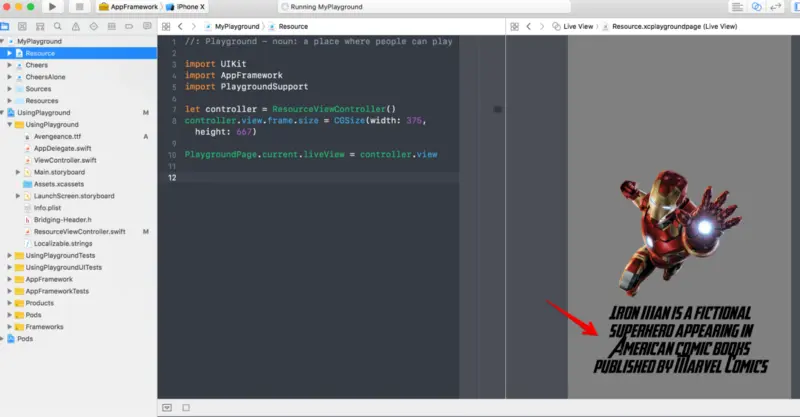Show quick look result for line 7
The image size is (800, 417).
pos(497,109)
